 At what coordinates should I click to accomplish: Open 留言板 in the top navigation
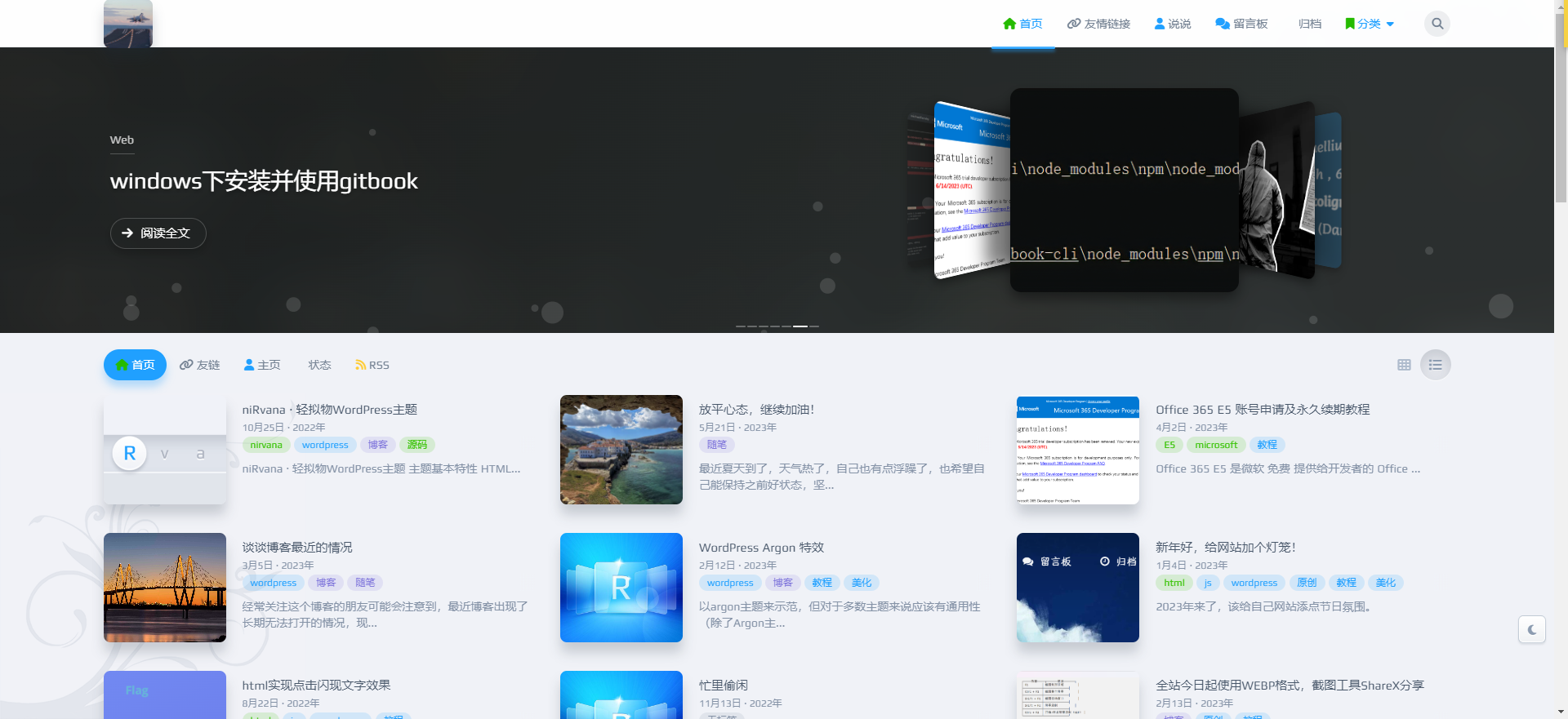tap(1241, 24)
